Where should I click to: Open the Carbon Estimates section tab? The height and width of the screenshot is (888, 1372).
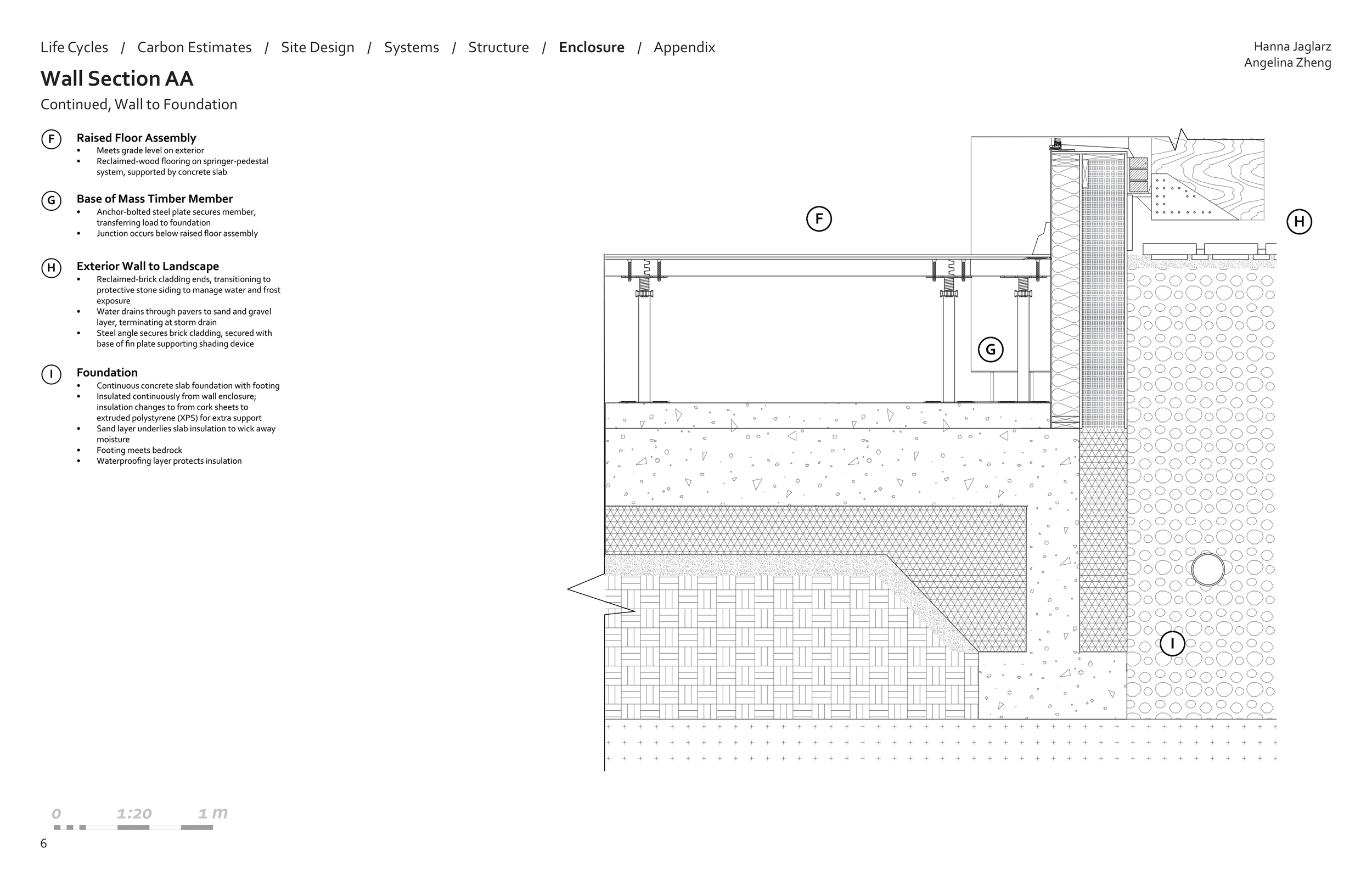pos(194,47)
